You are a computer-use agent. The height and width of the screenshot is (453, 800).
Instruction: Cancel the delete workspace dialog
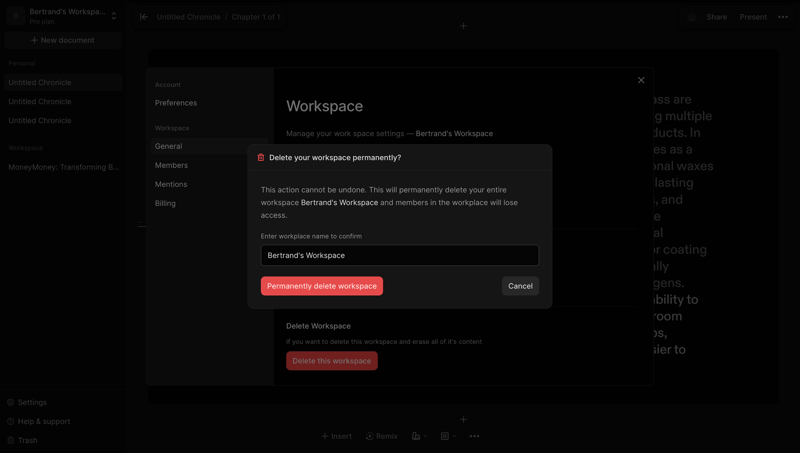(520, 286)
